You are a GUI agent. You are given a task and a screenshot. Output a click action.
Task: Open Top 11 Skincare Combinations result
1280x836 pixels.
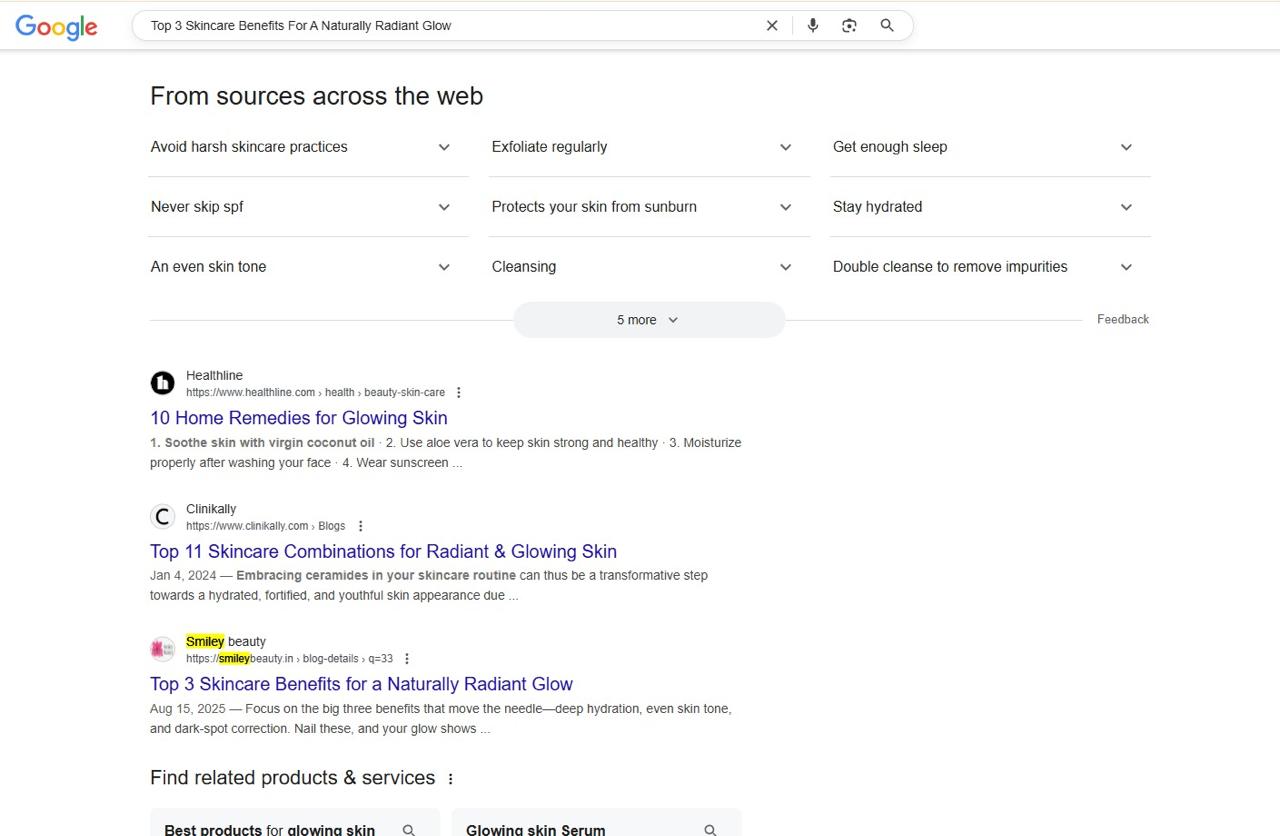tap(383, 551)
